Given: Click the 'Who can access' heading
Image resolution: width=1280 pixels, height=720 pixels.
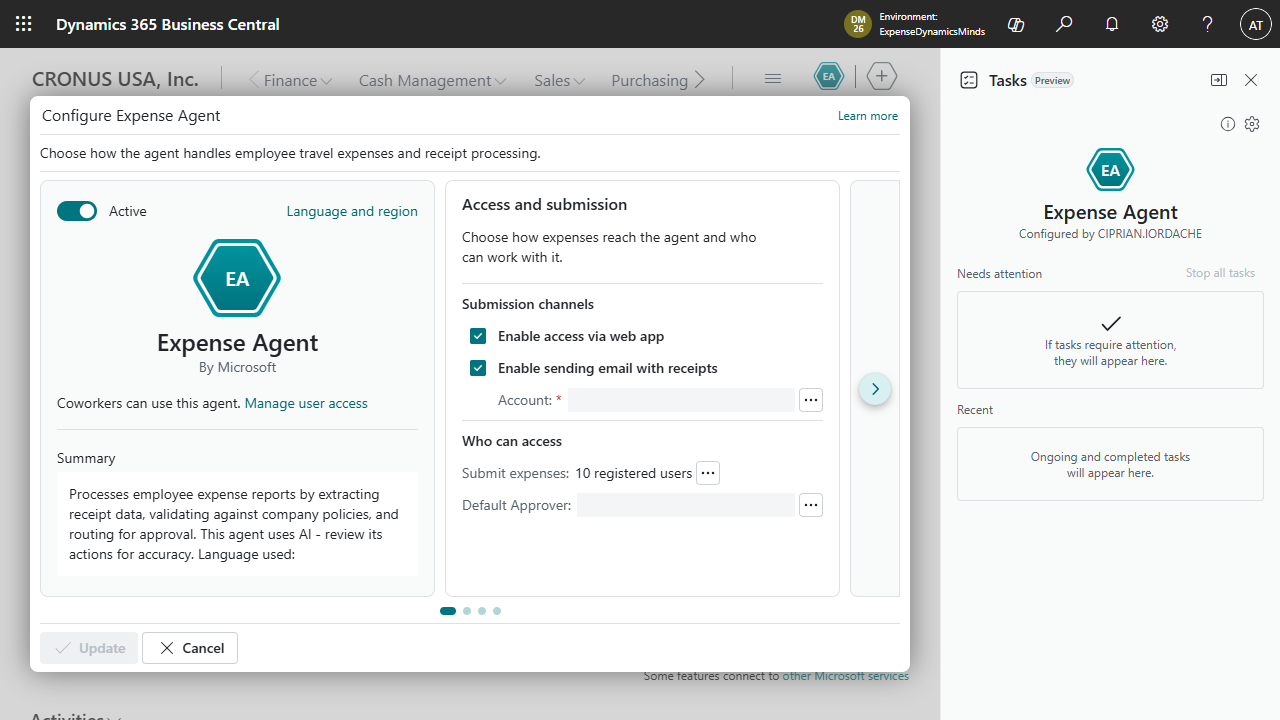Looking at the screenshot, I should click(512, 441).
